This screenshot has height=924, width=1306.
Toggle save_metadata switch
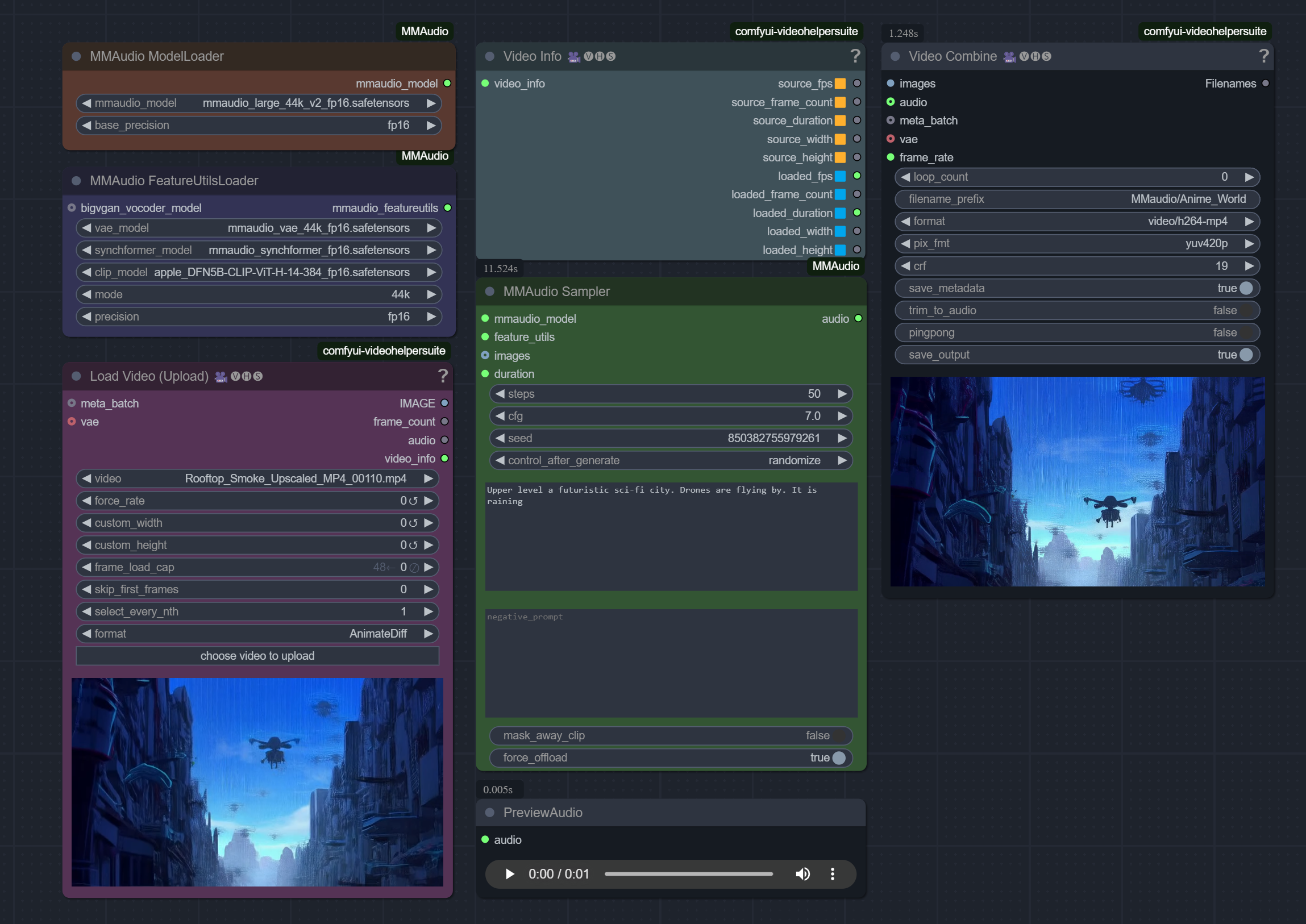click(x=1245, y=289)
